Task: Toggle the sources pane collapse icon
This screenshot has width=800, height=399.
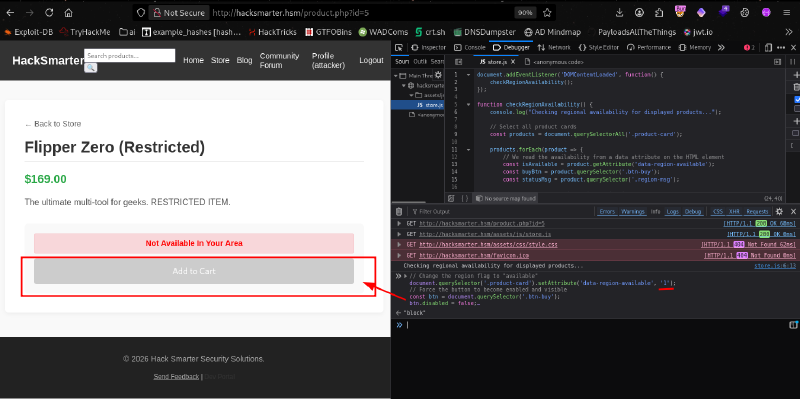Action: coord(458,62)
